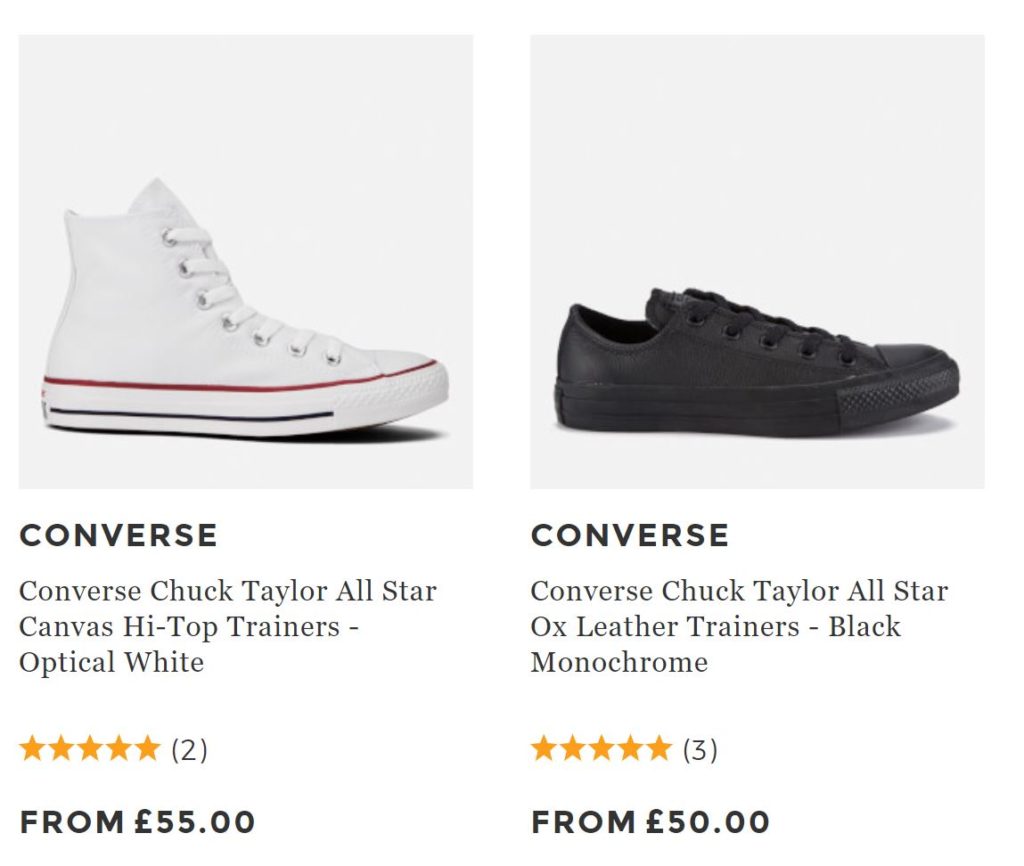The height and width of the screenshot is (866, 1024).
Task: Click Converse brand label above black trainers
Action: coord(630,535)
